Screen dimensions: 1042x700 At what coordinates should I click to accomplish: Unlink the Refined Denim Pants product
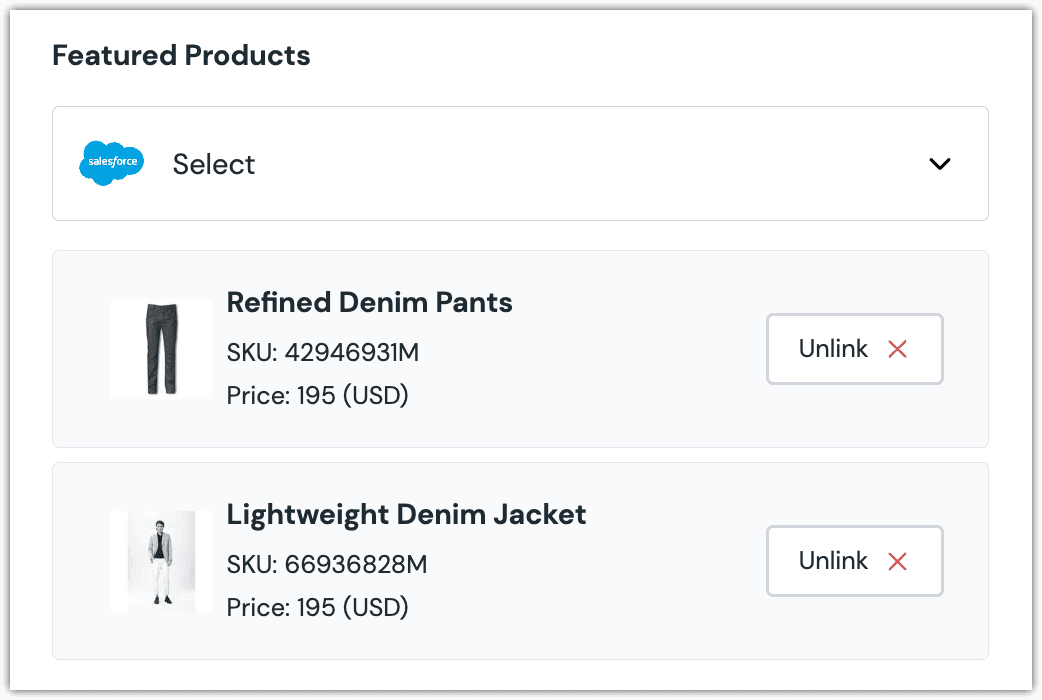(x=854, y=349)
